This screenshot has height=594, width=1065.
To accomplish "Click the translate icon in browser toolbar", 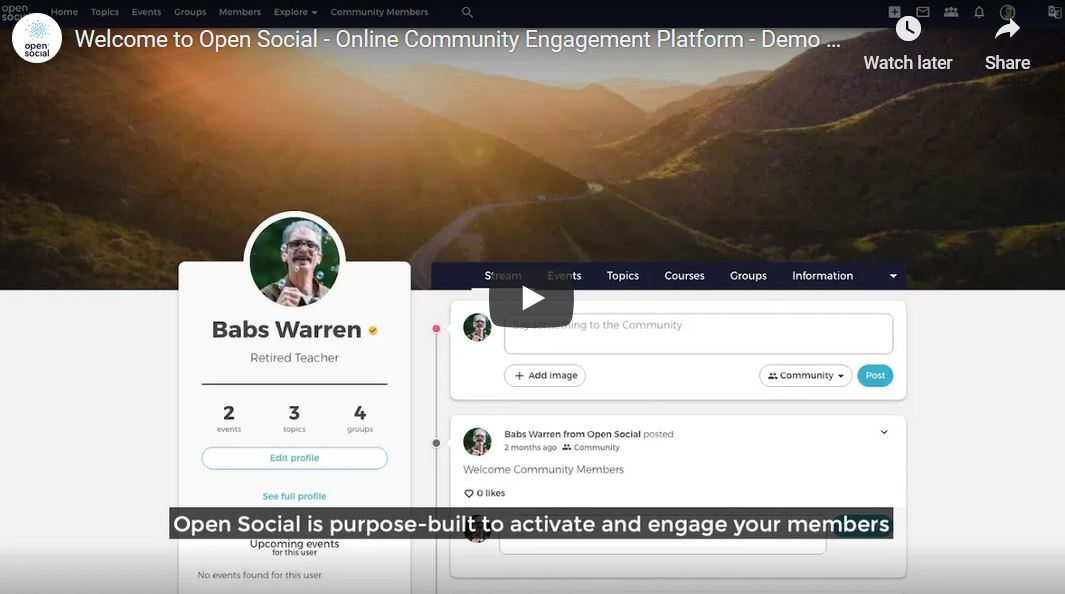I will click(x=1054, y=11).
